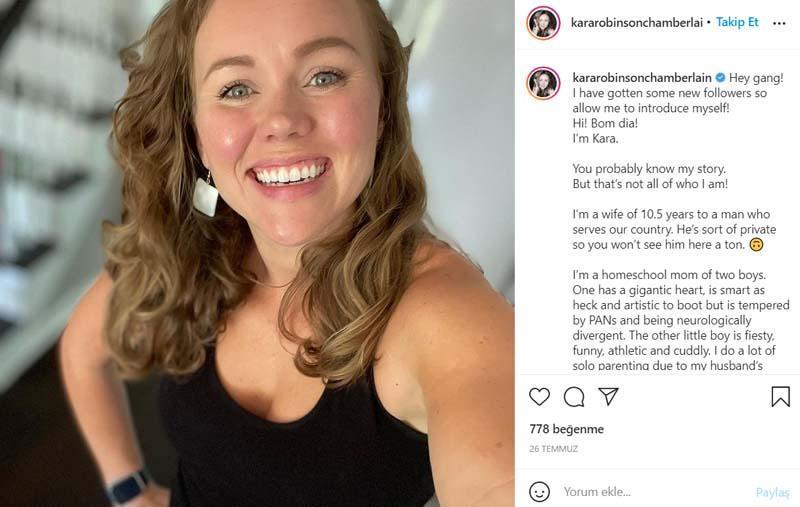Save post with the bookmark icon
This screenshot has height=507, width=800.
pos(780,397)
